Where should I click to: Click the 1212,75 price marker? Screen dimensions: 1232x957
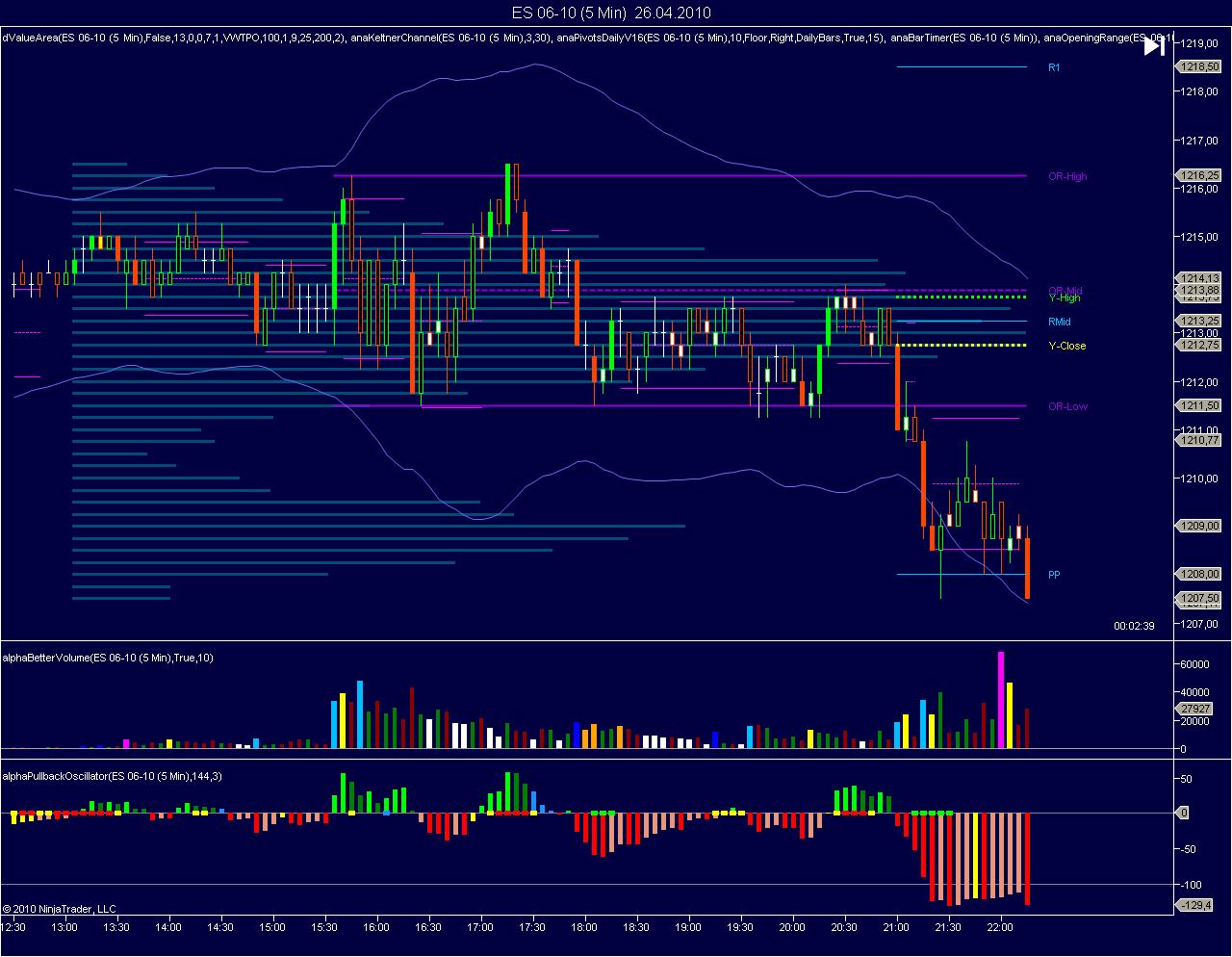(1200, 345)
